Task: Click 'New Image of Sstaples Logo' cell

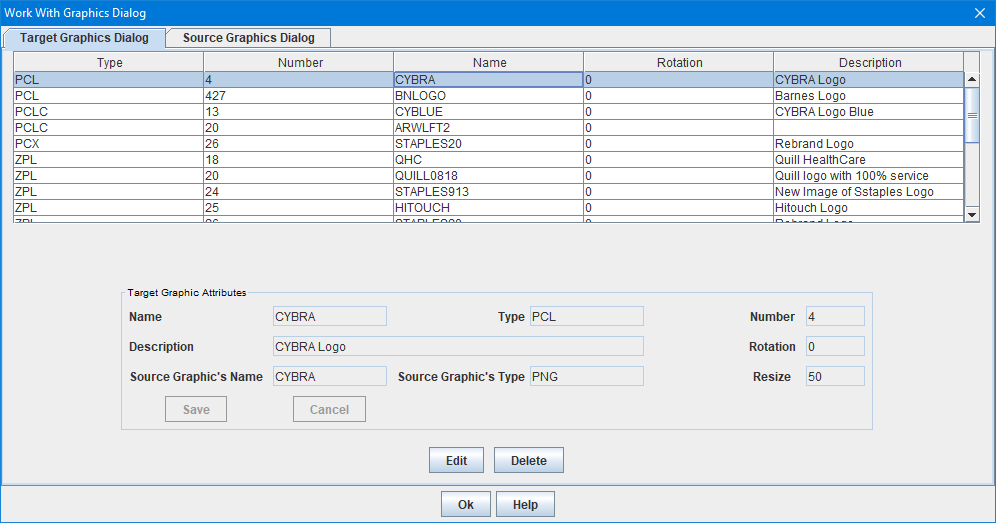Action: (868, 191)
